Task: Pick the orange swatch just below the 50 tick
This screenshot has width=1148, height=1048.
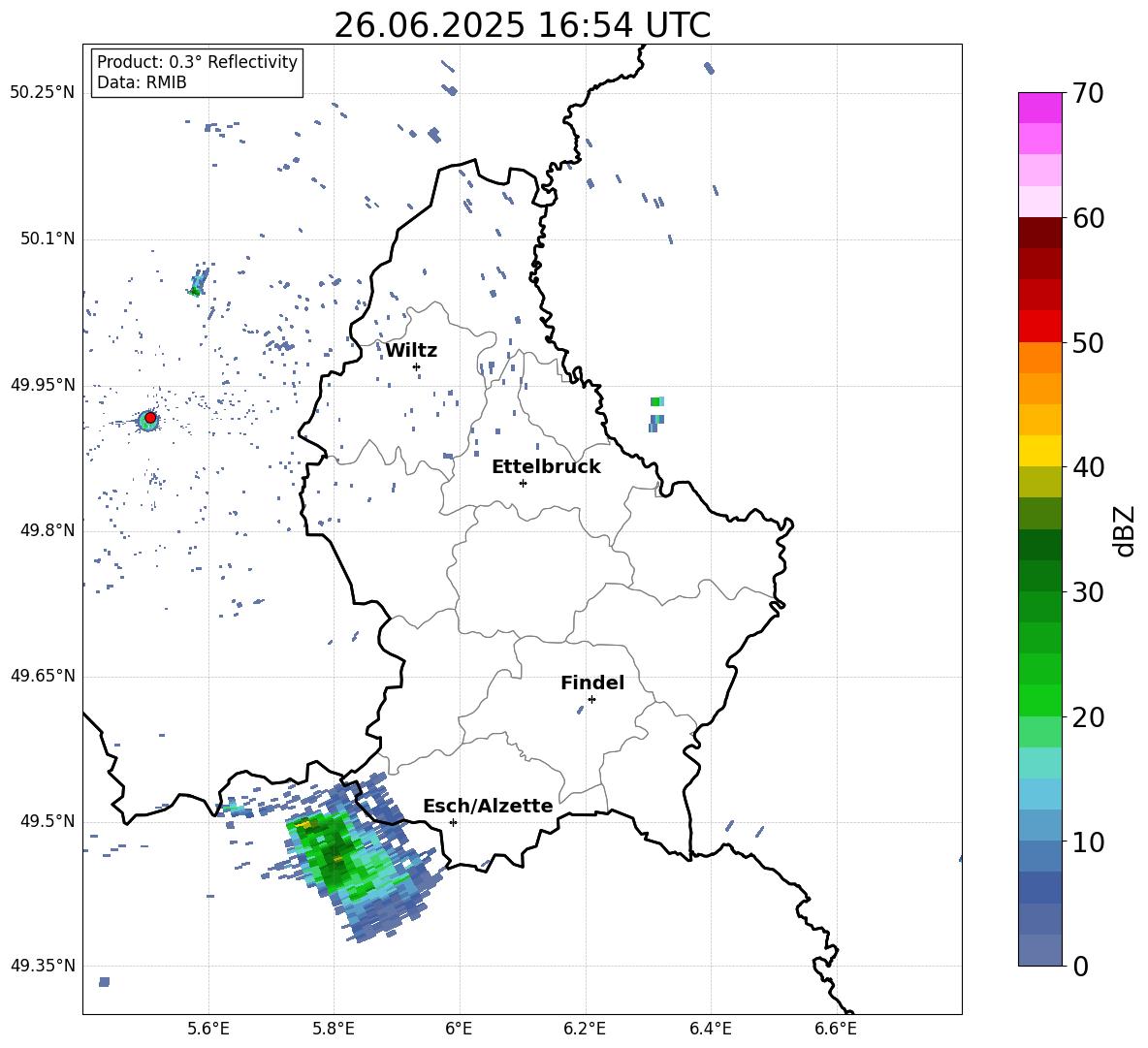Action: (1039, 357)
